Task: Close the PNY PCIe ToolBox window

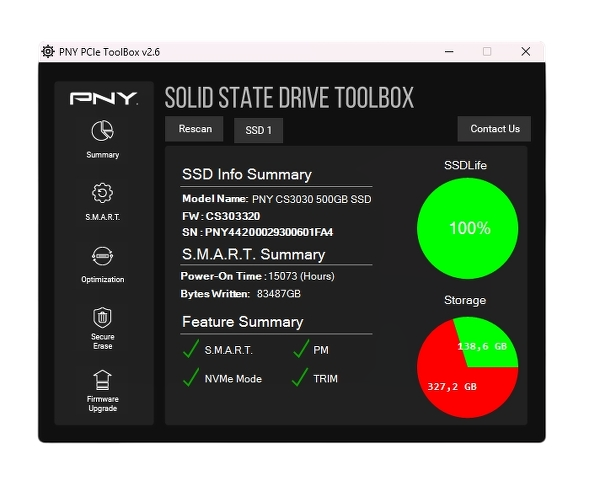Action: [x=526, y=51]
